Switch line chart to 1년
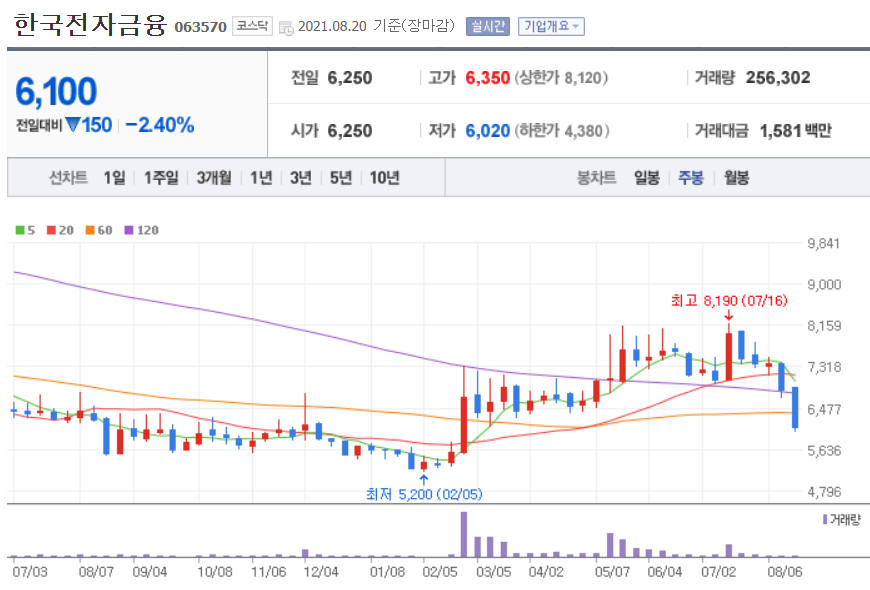The image size is (870, 590). (x=261, y=178)
